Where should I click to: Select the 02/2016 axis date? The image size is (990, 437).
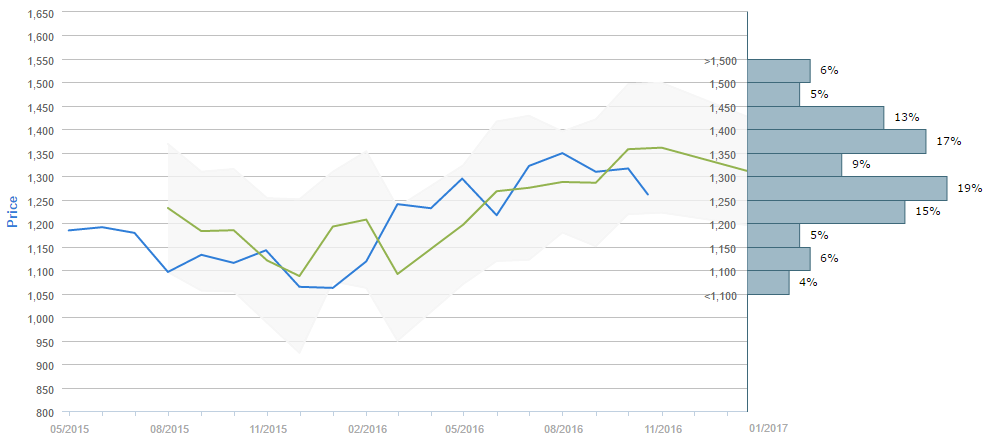[x=366, y=428]
